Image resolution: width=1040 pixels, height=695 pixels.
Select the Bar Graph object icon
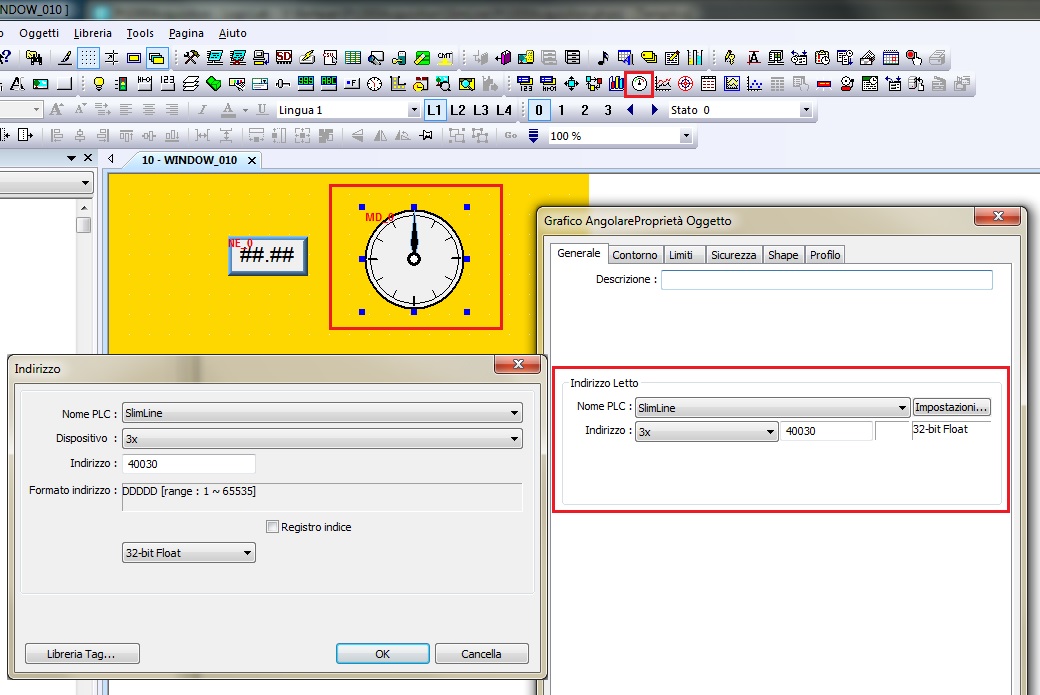coord(617,84)
